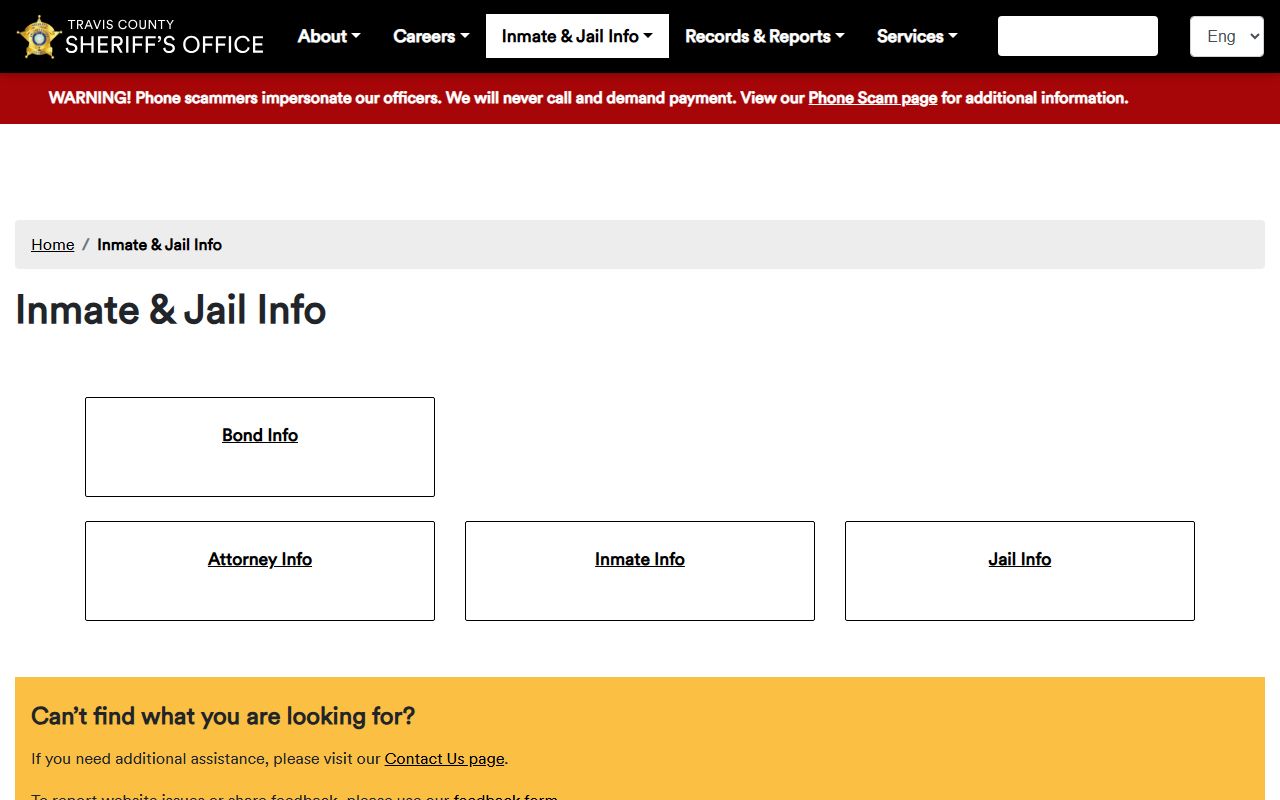1280x800 pixels.
Task: Visit the Contact Us page link
Action: click(444, 759)
